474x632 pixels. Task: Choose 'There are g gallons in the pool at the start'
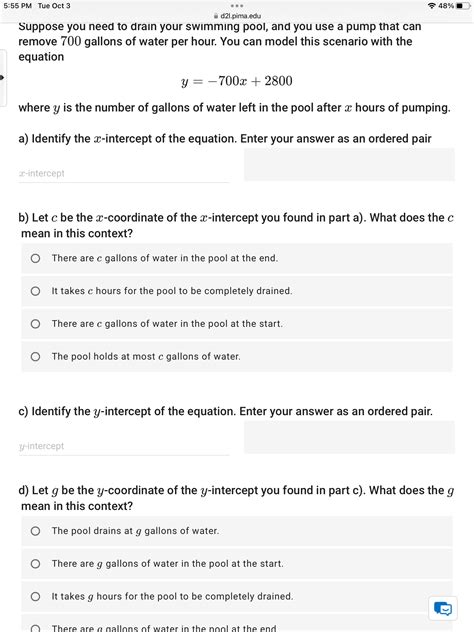tap(237, 563)
